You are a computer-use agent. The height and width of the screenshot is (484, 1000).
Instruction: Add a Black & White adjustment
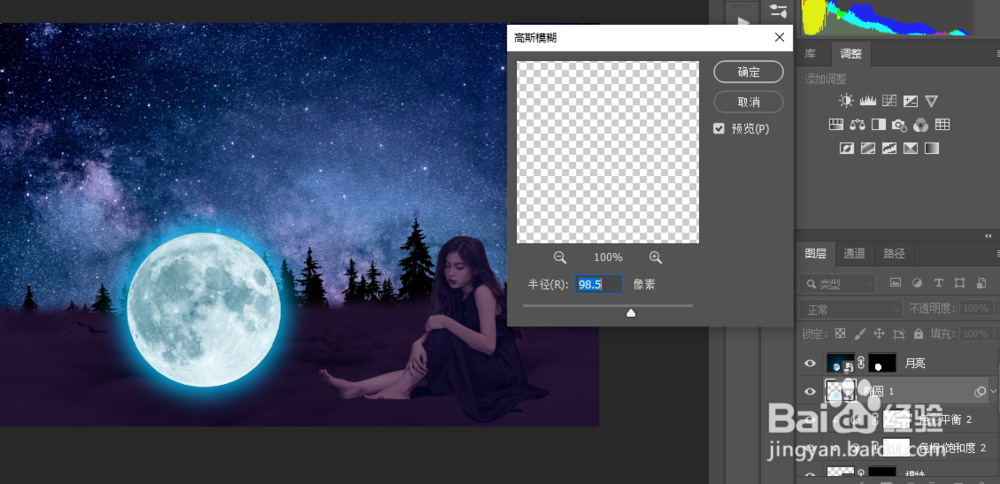click(878, 124)
